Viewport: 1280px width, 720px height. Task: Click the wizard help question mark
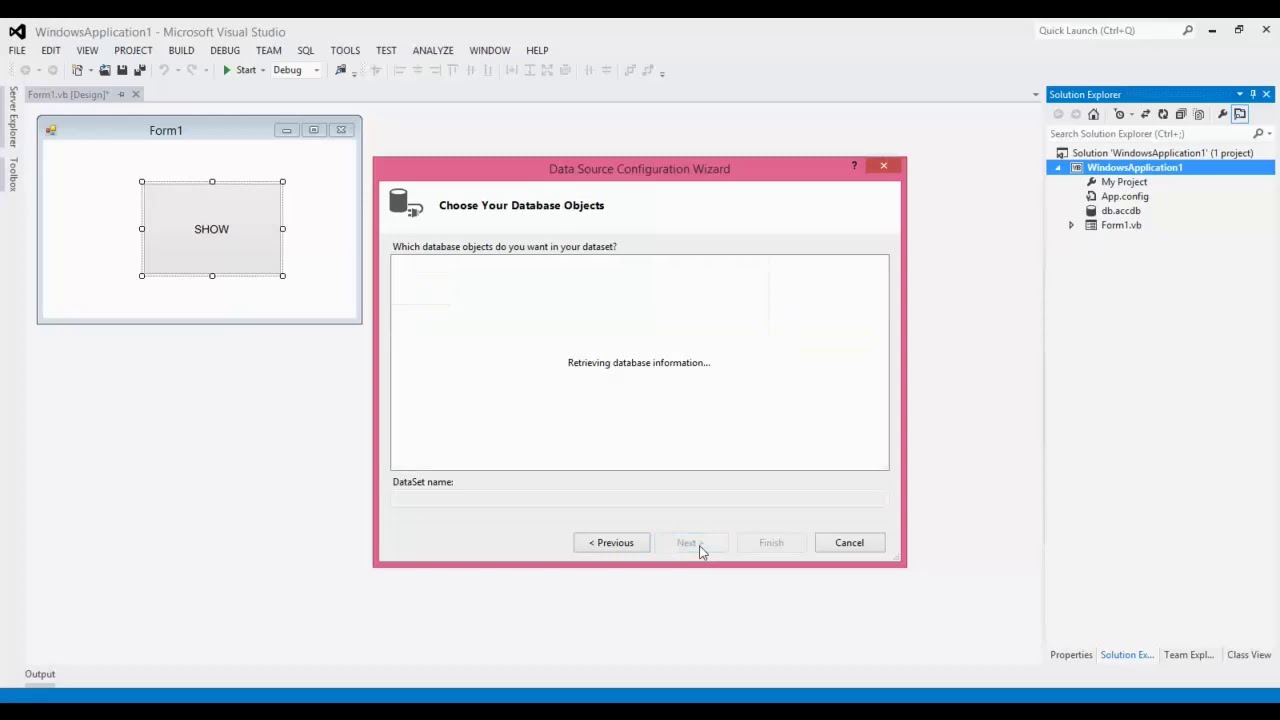854,165
